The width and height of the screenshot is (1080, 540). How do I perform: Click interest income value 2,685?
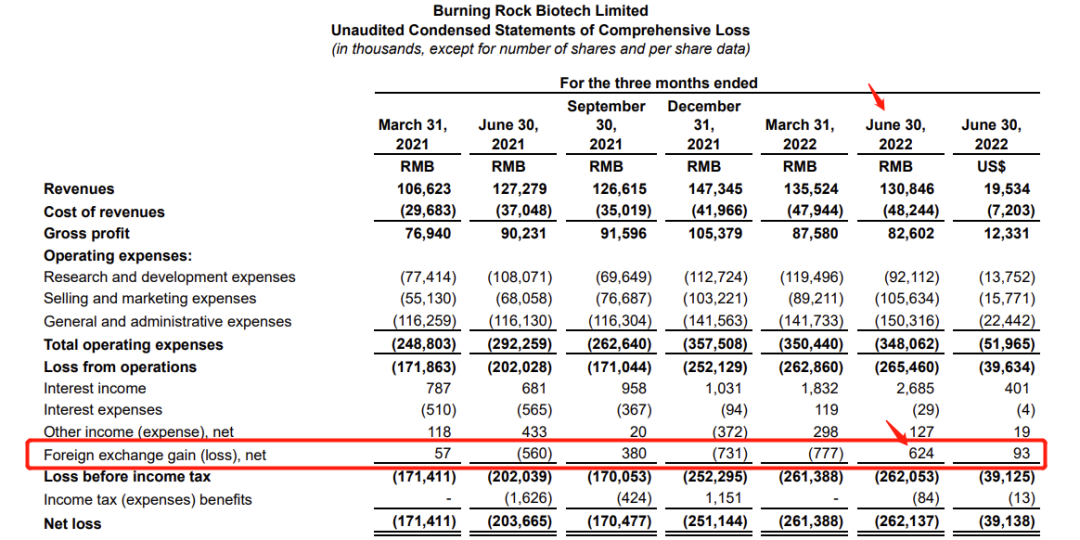(917, 388)
